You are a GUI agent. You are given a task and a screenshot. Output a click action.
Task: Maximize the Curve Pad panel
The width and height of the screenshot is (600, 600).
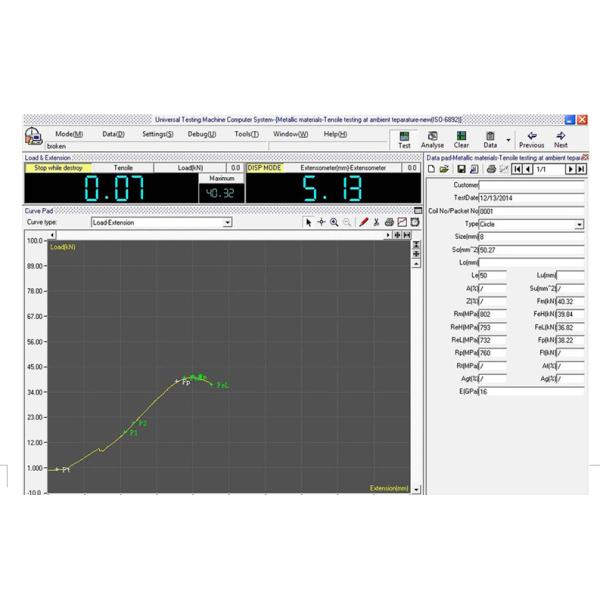[418, 210]
